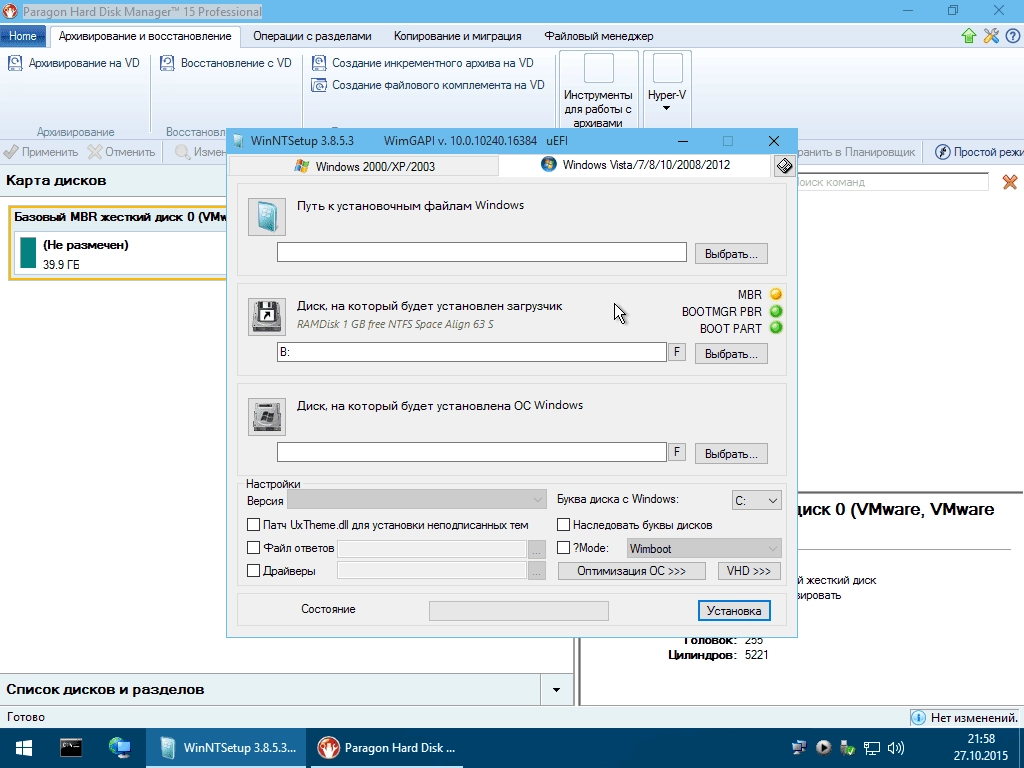Open the Версия dropdown

click(x=417, y=500)
